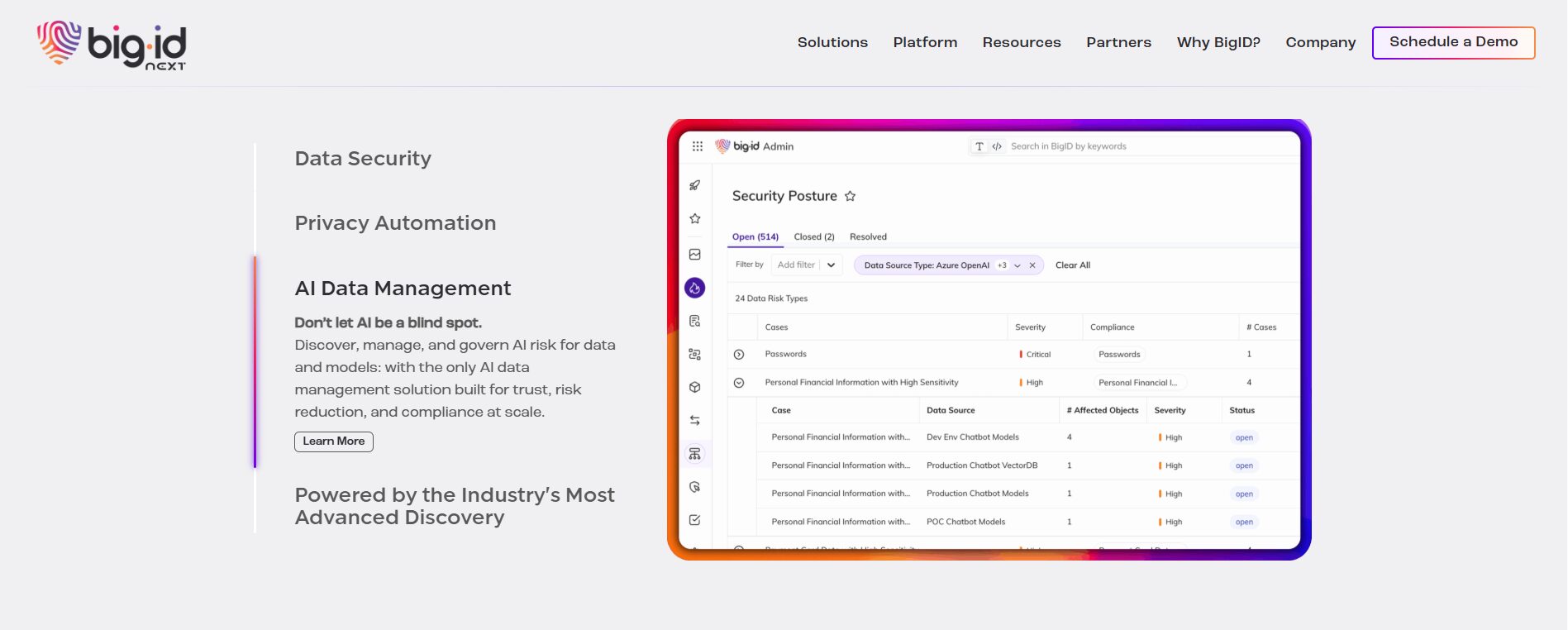Screen dimensions: 1568x630
Task: Click the +3 badge in the filter chip
Action: click(x=1002, y=265)
